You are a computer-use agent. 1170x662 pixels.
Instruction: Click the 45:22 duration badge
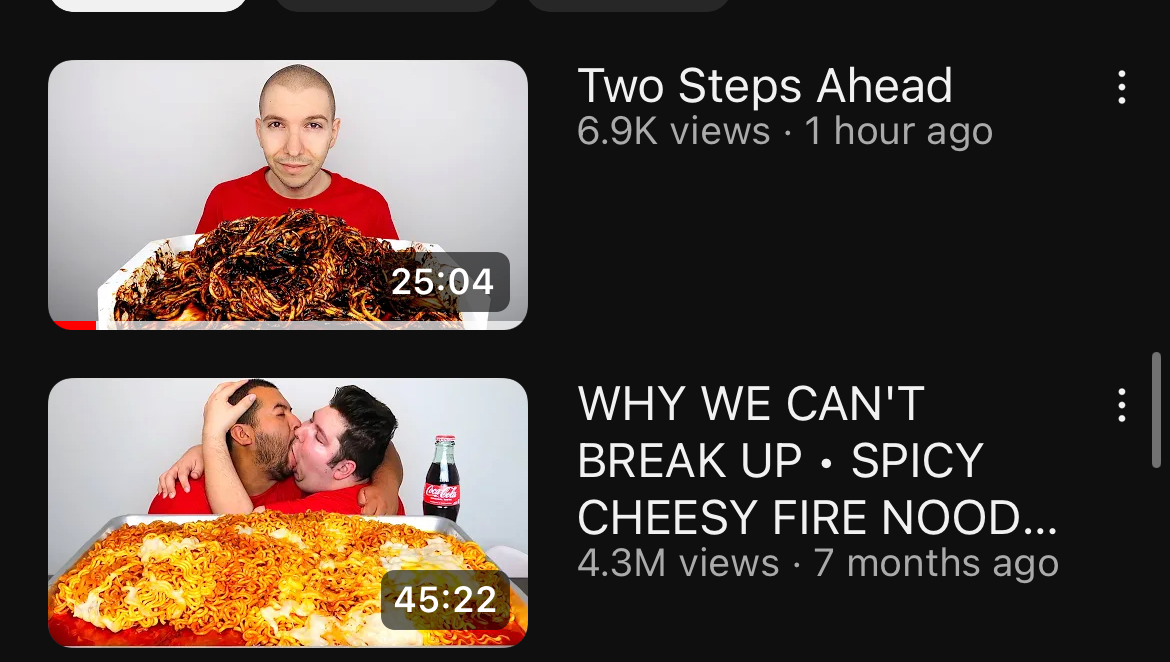[x=445, y=599]
